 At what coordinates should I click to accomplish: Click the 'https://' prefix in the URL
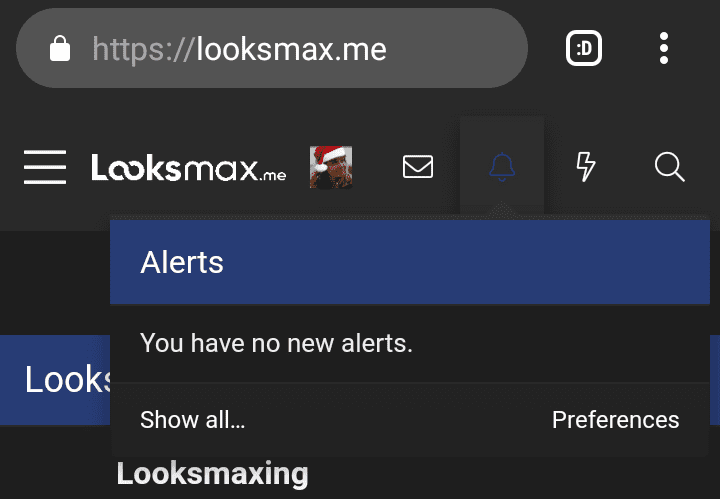click(142, 49)
